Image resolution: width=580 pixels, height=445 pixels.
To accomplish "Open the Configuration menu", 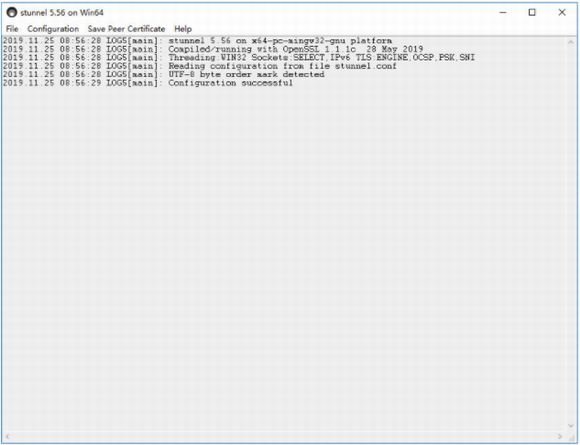I will click(53, 29).
